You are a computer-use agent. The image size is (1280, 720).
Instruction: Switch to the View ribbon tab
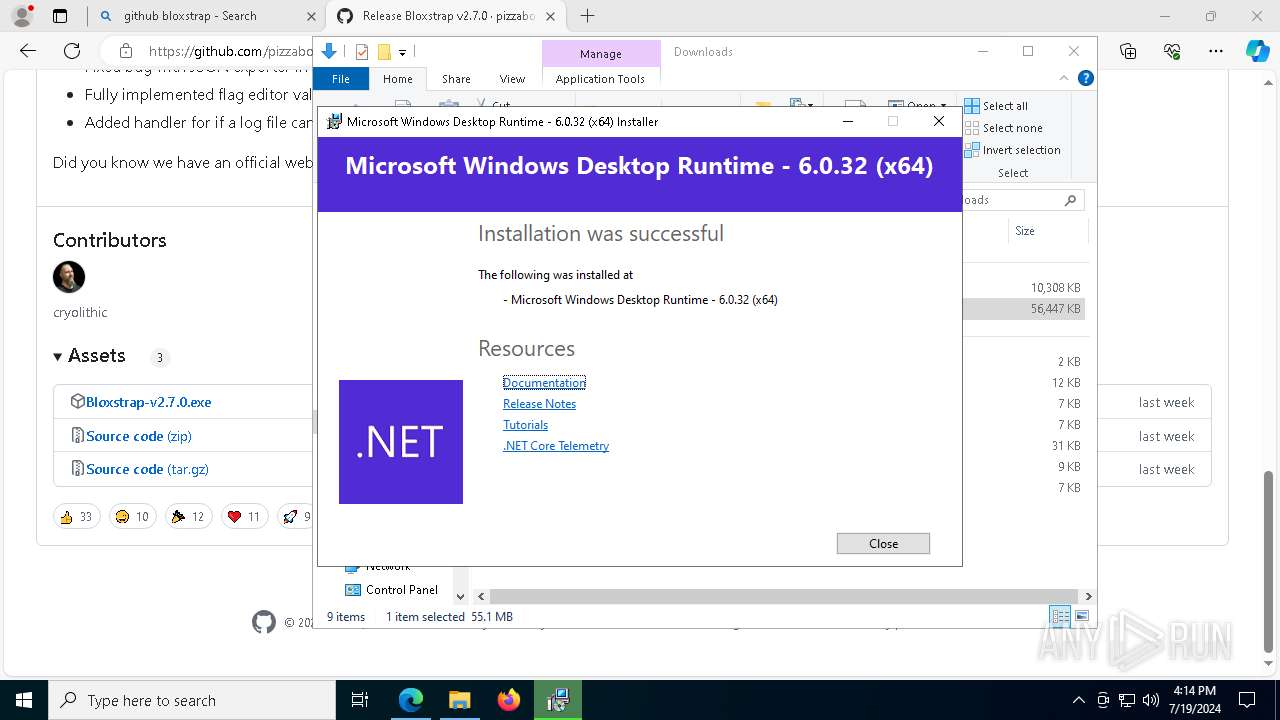point(512,79)
